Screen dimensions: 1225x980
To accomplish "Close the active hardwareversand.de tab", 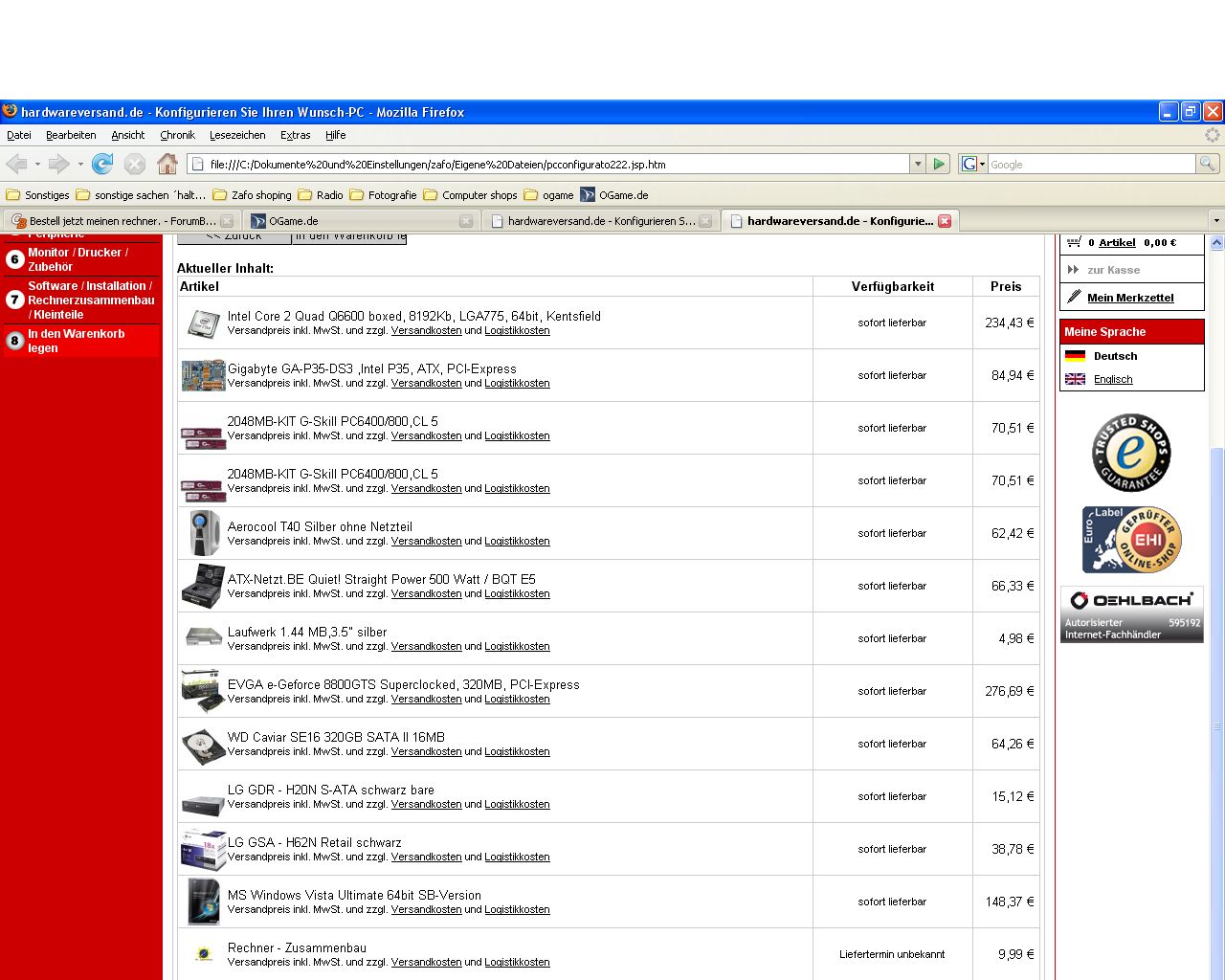I will [x=945, y=221].
